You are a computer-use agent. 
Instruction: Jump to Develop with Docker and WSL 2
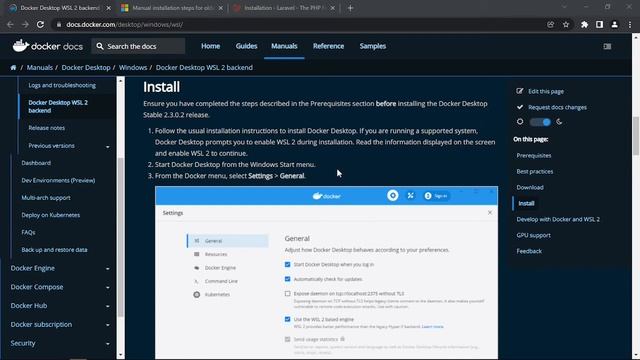558,219
